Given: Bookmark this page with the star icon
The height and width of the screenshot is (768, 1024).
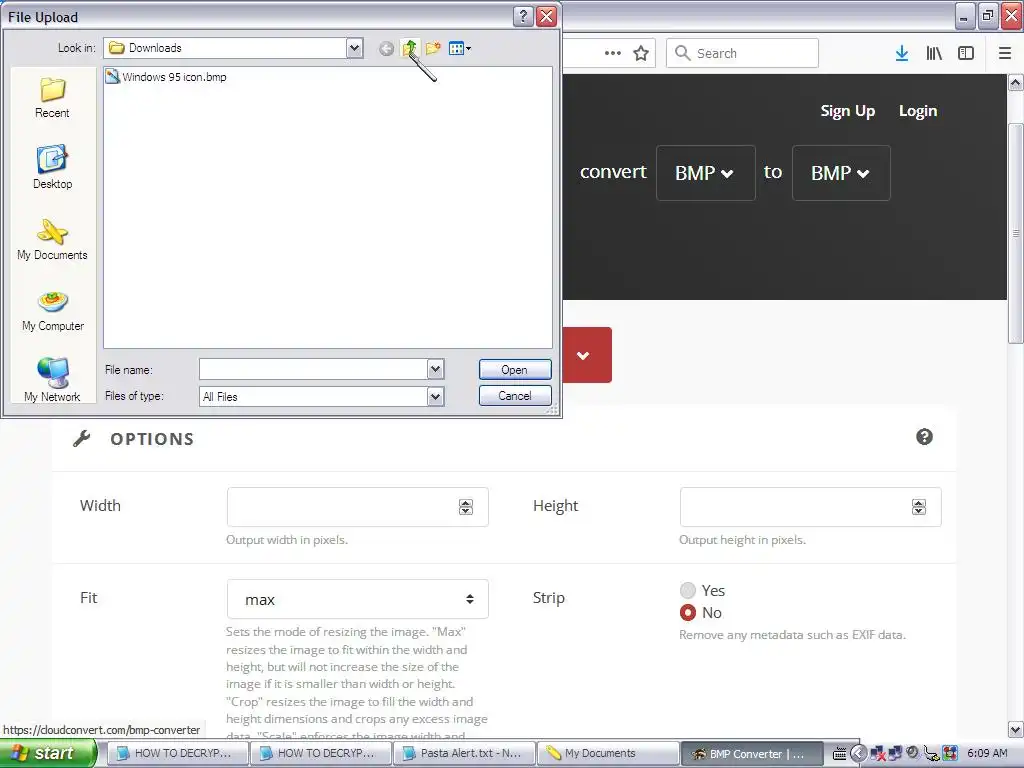Looking at the screenshot, I should (641, 53).
